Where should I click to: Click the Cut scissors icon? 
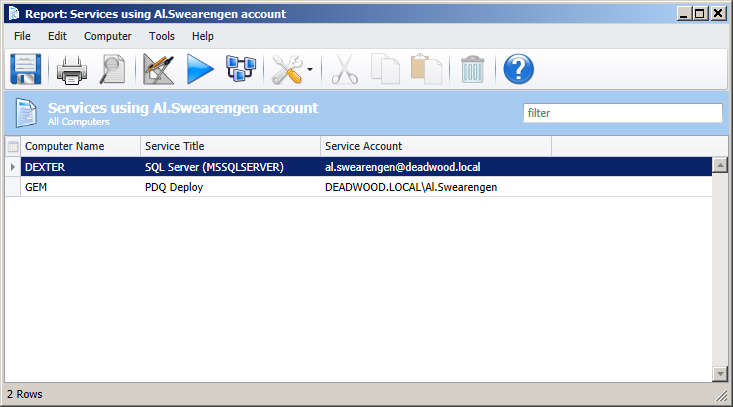345,70
